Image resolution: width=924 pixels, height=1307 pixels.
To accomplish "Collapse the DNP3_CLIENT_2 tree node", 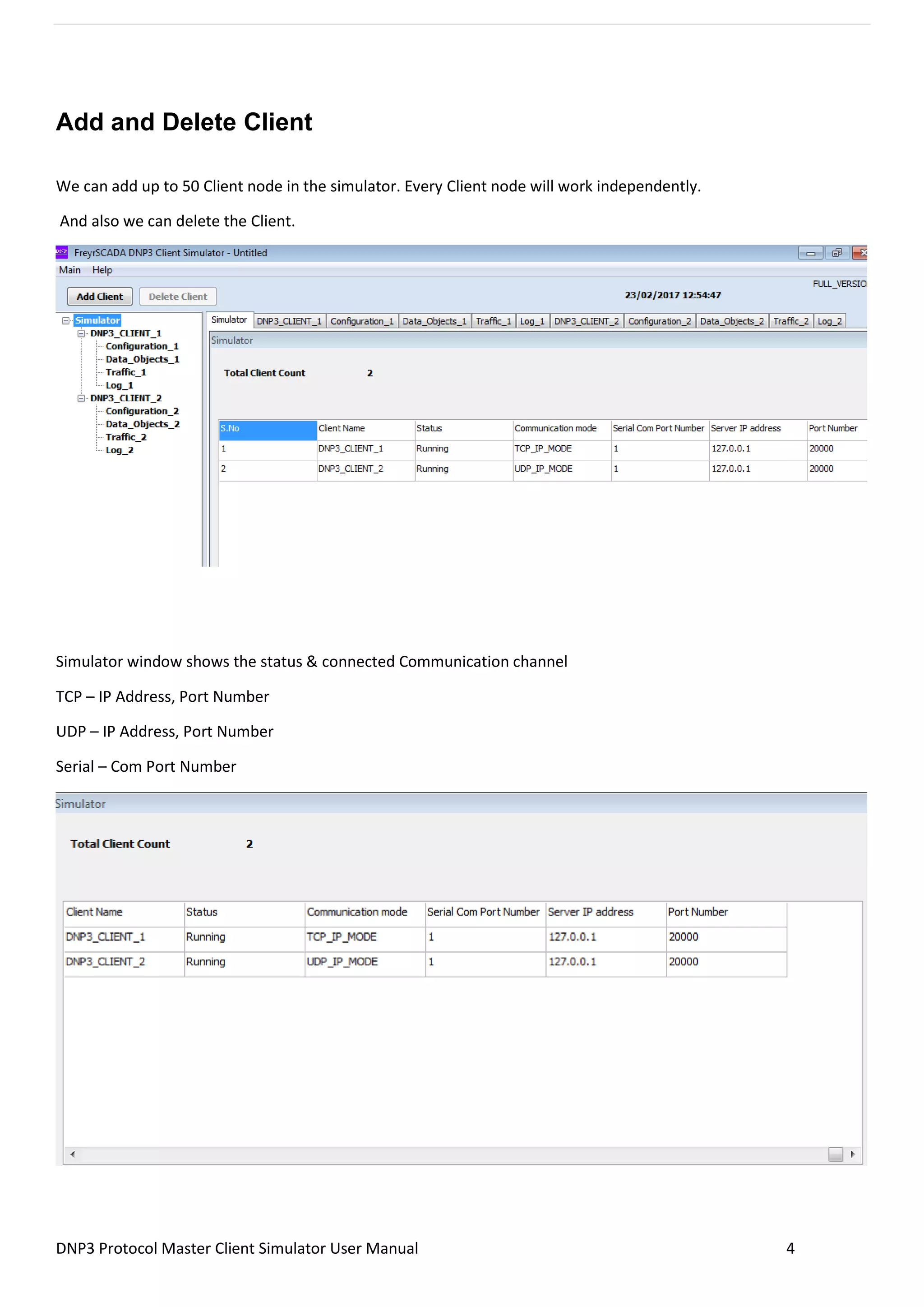I will click(x=81, y=399).
